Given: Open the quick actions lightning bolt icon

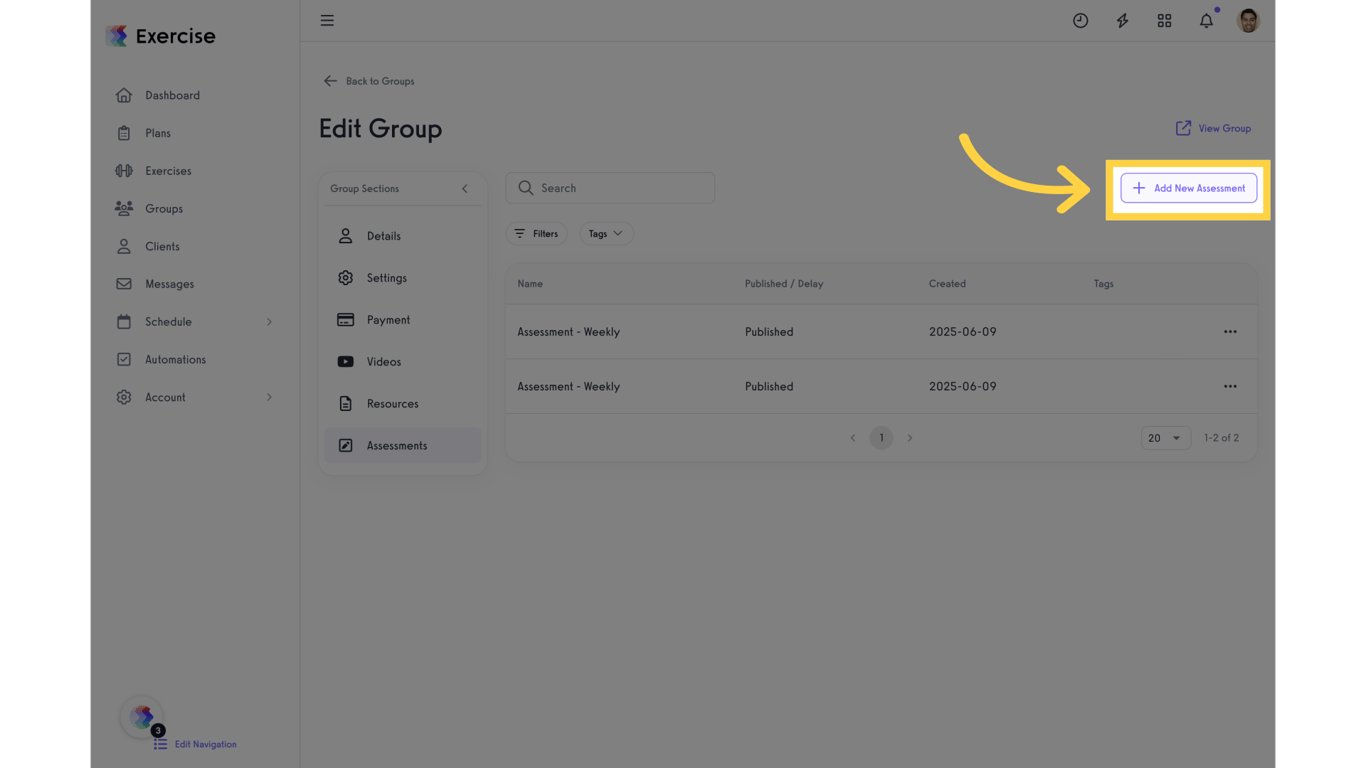Looking at the screenshot, I should [x=1122, y=20].
